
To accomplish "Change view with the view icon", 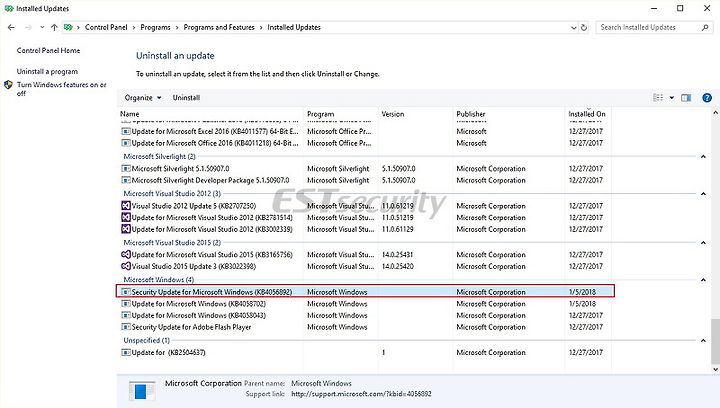I will 658,98.
